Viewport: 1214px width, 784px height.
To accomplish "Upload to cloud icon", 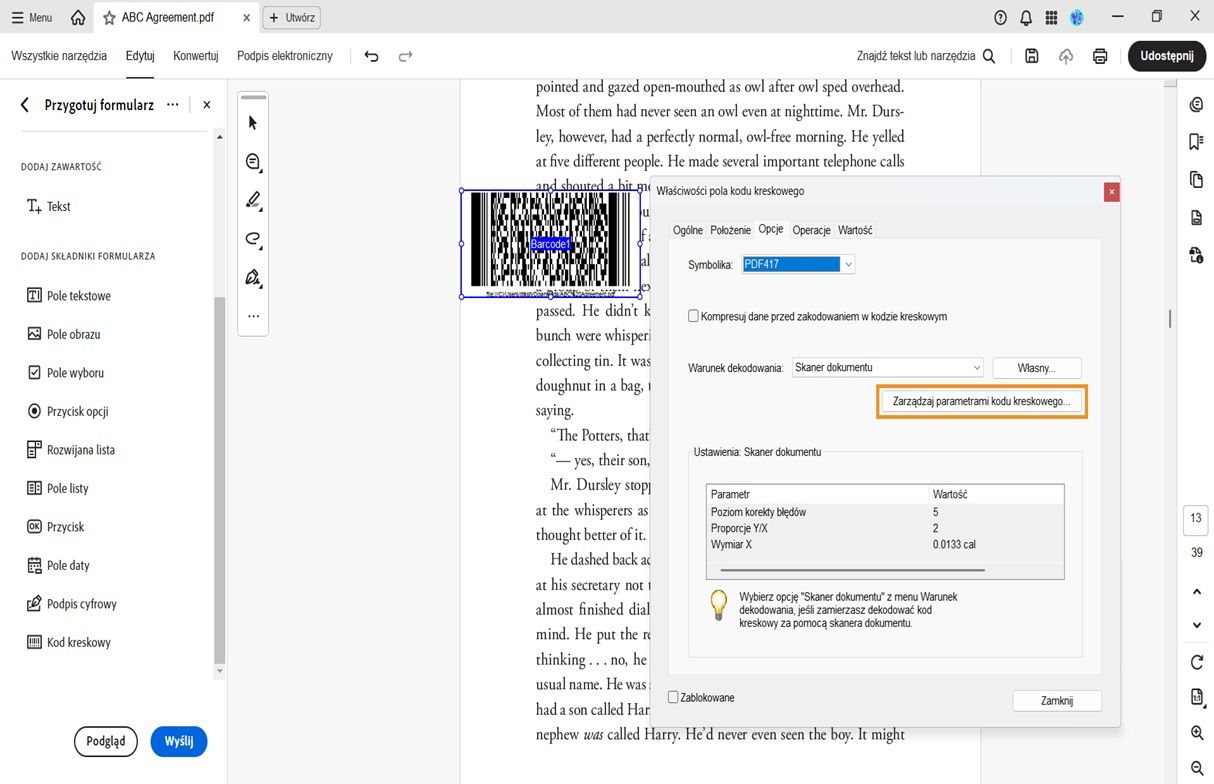I will coord(1066,57).
